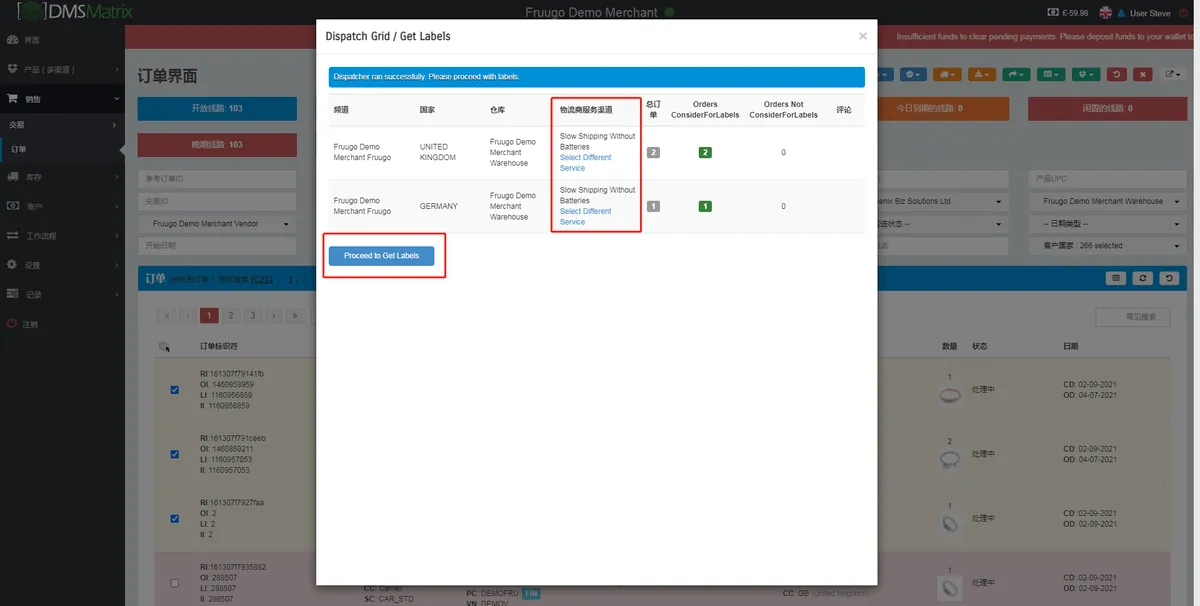Select the 订单 sidebar submenu item
Viewport: 1200px width, 606px height.
point(62,149)
